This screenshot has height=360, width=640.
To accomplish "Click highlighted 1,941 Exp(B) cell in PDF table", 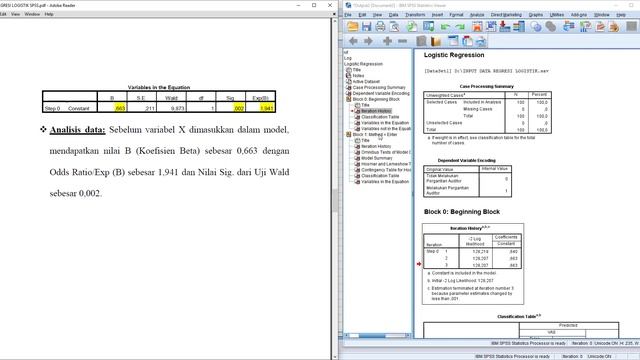I will (x=267, y=108).
